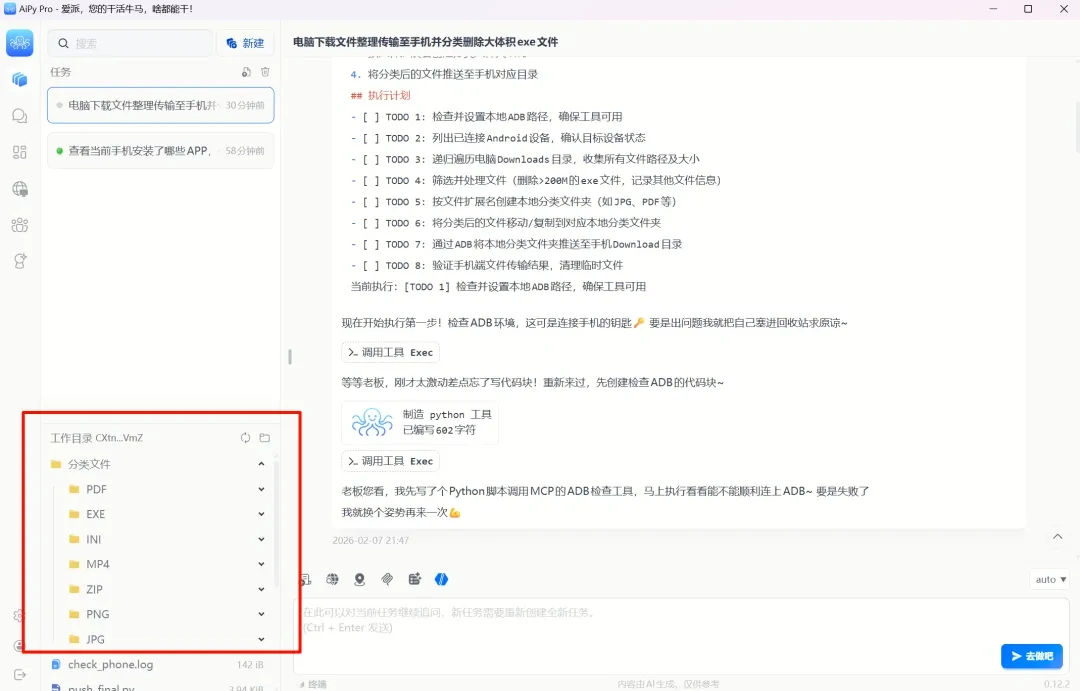Click the TODO 4 筛选并处理文件 line
Image resolution: width=1080 pixels, height=691 pixels.
click(536, 180)
